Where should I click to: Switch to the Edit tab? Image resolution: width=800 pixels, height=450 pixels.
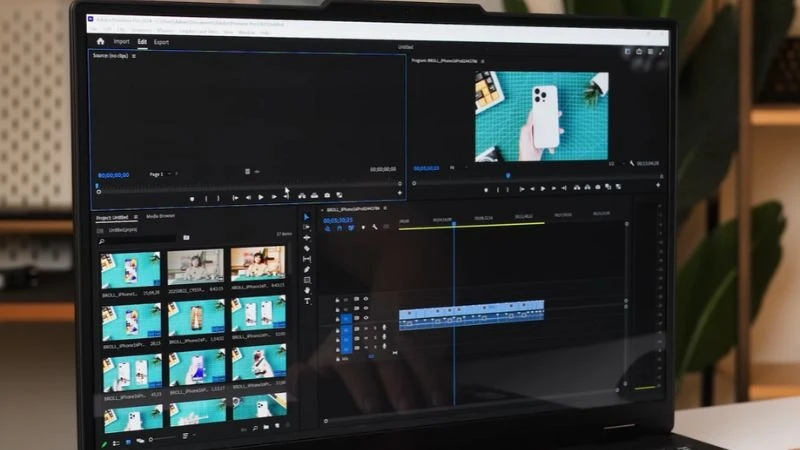point(142,42)
